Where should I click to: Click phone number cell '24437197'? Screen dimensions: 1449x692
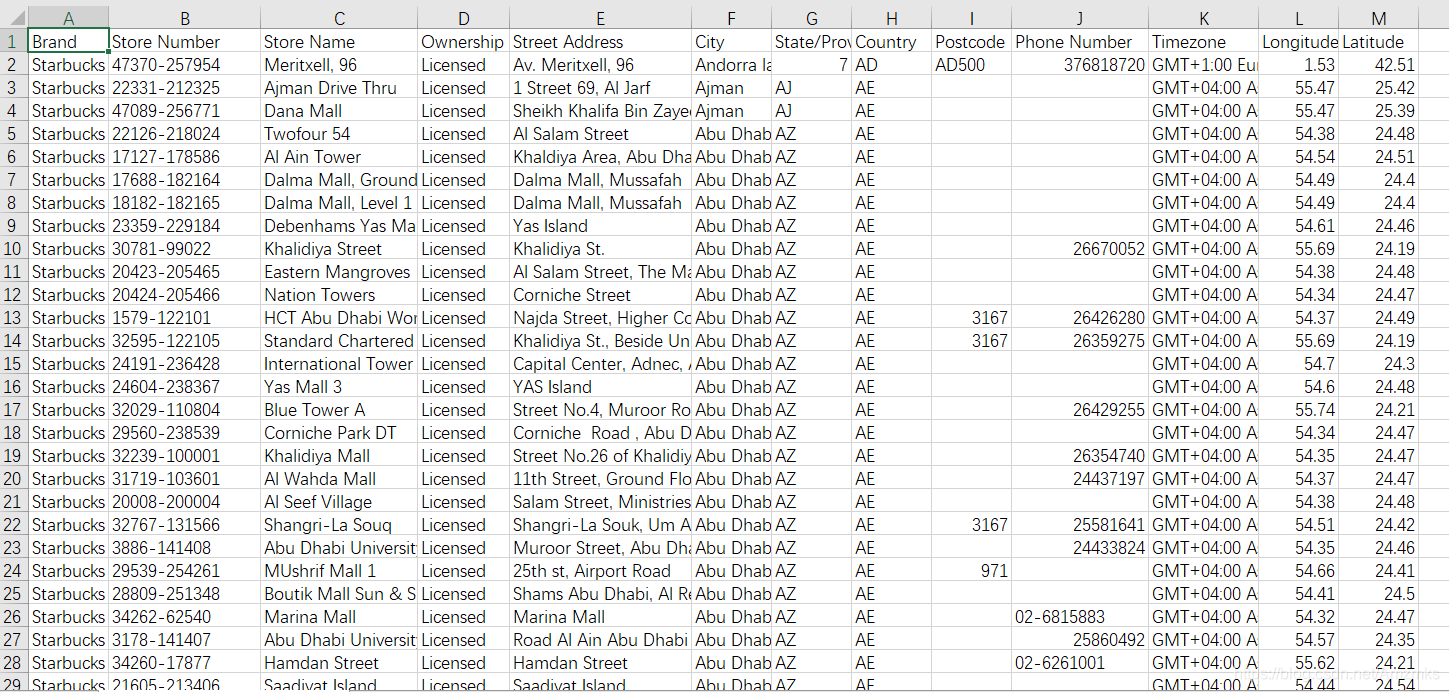(x=1080, y=479)
